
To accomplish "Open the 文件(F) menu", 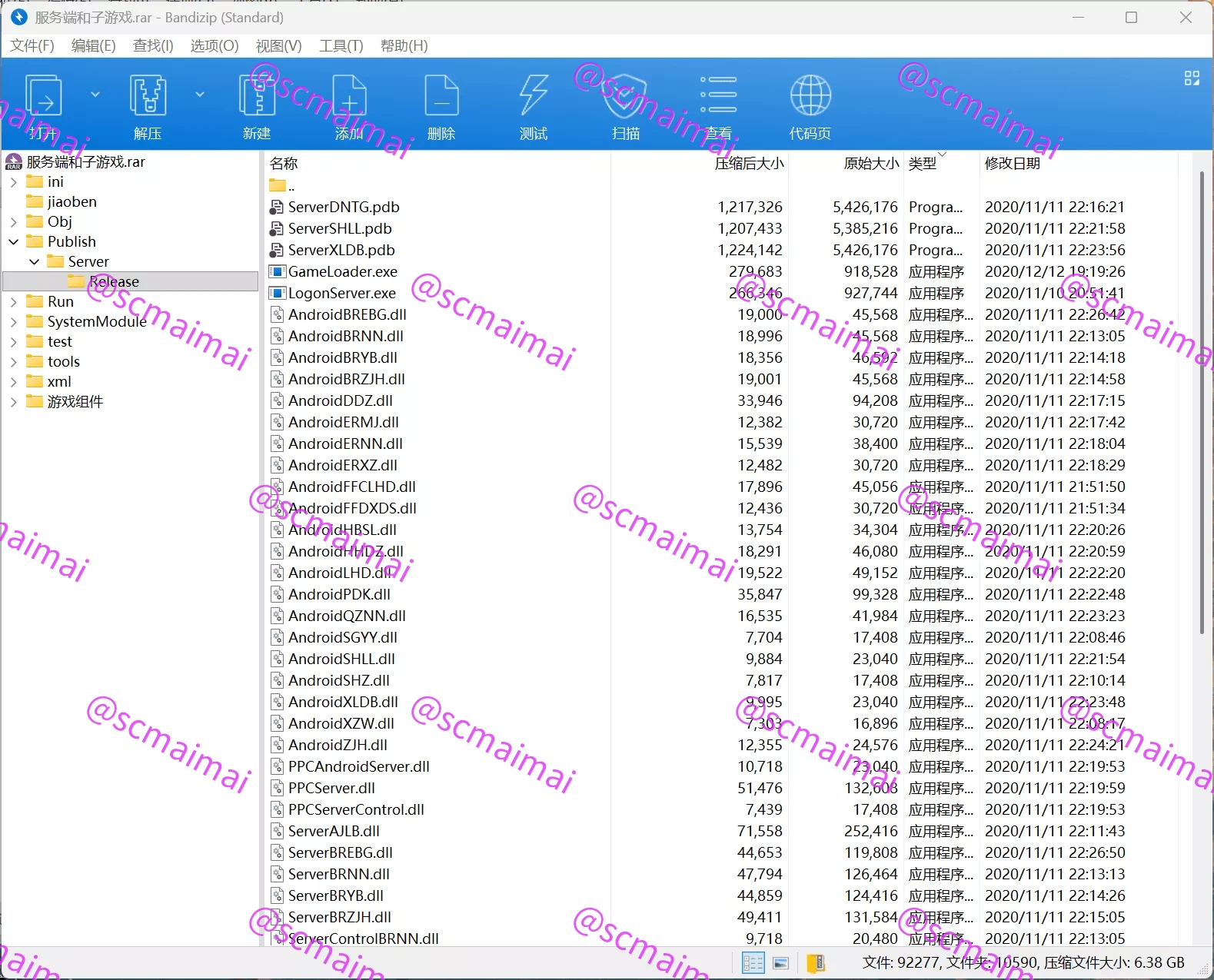I will 32,45.
